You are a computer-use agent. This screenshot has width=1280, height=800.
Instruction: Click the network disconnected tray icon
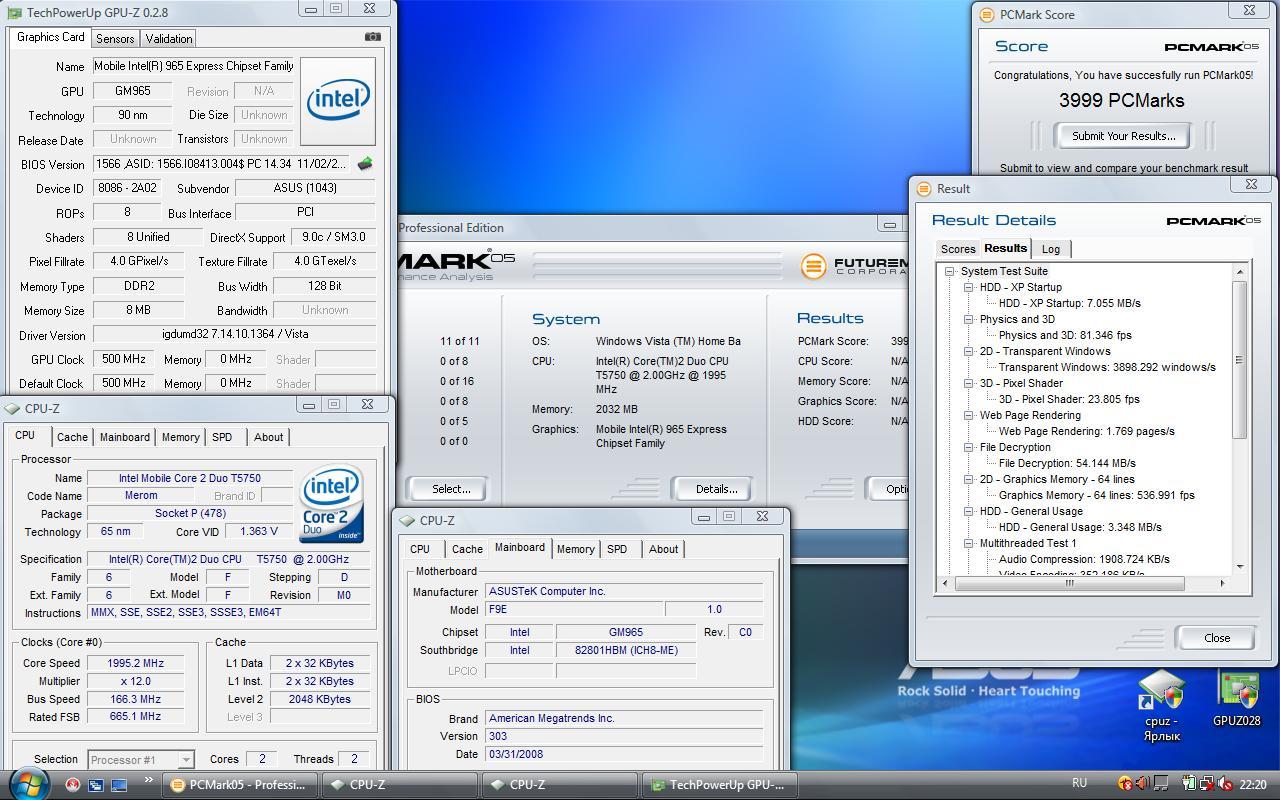(x=1207, y=784)
